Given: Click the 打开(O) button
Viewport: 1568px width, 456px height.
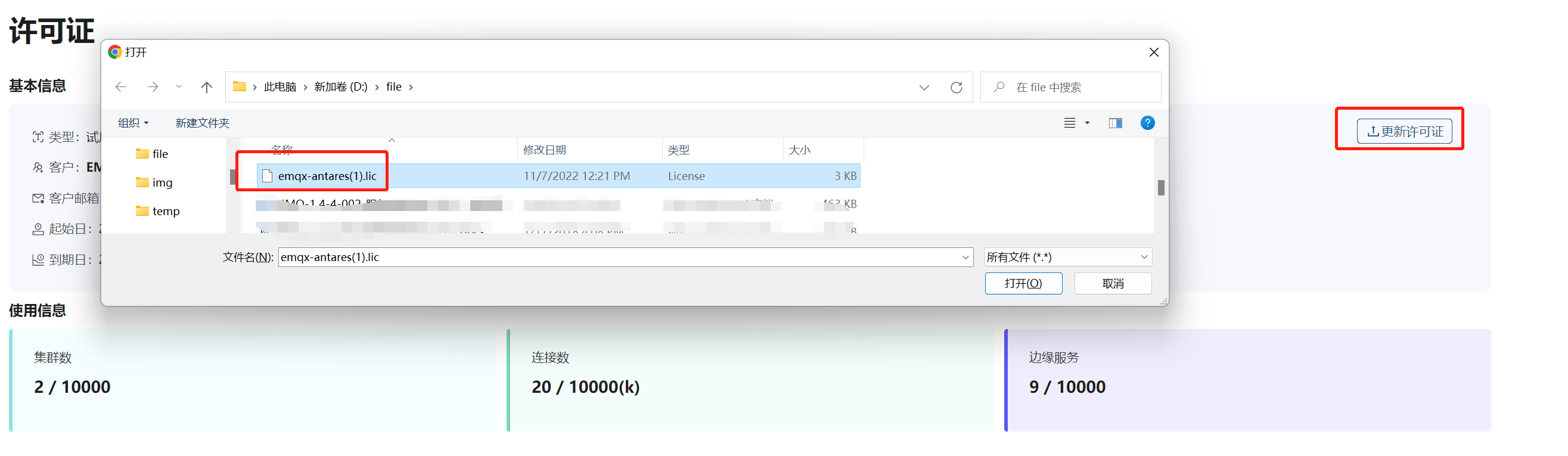Looking at the screenshot, I should point(1023,284).
